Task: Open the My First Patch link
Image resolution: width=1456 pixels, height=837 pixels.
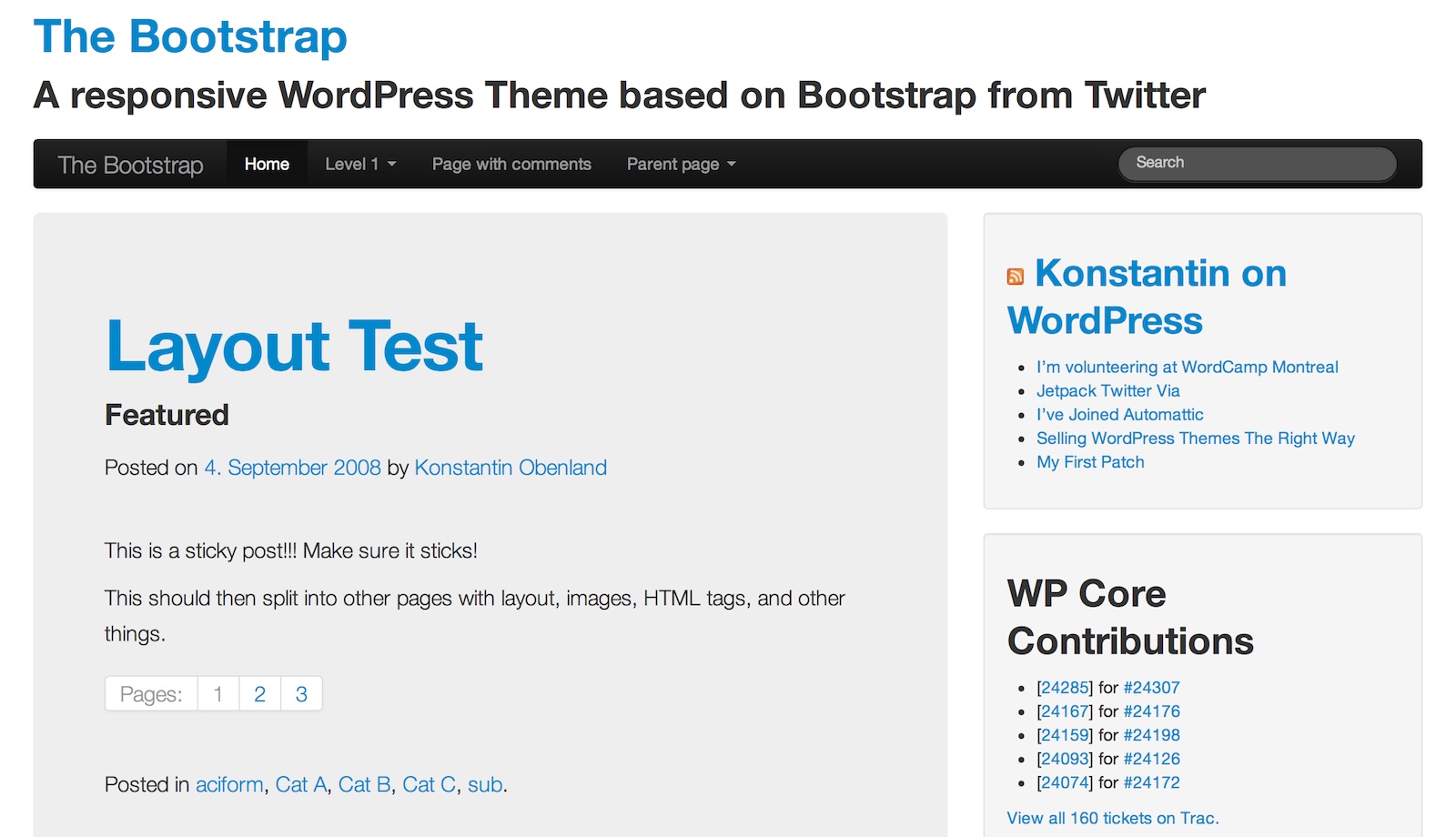Action: 1090,462
